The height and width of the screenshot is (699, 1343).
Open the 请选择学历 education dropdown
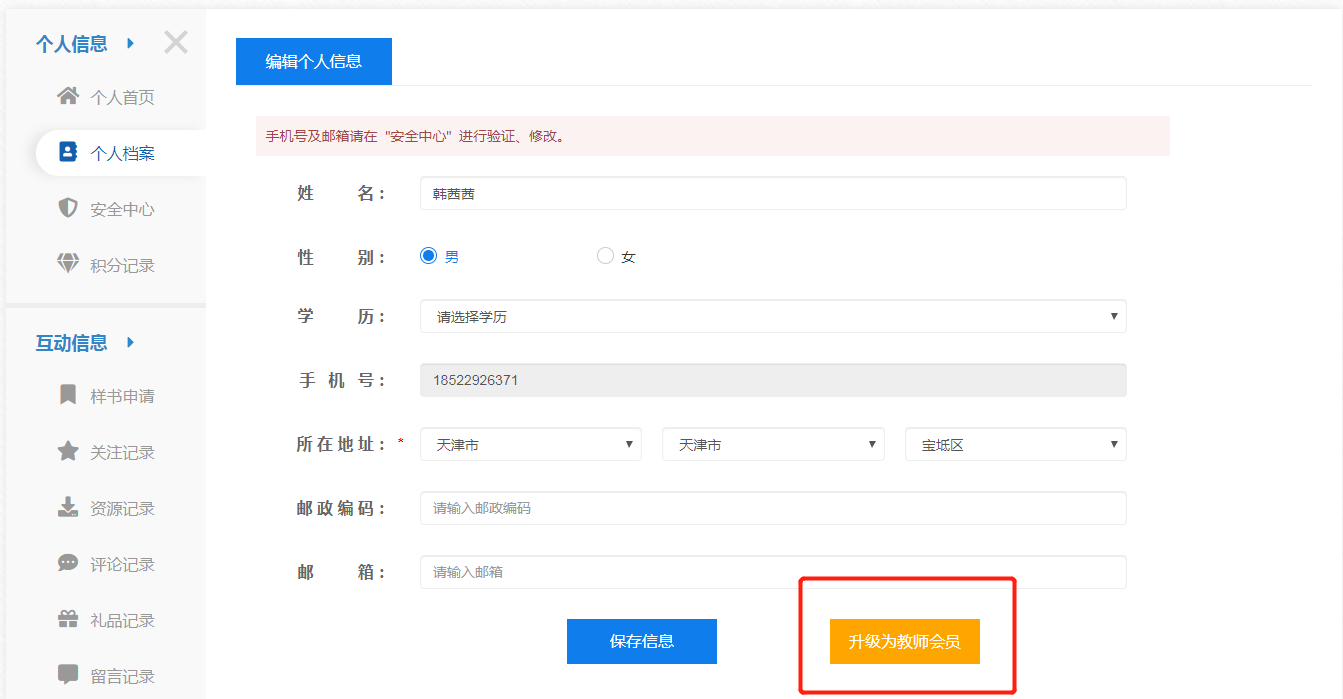(772, 317)
